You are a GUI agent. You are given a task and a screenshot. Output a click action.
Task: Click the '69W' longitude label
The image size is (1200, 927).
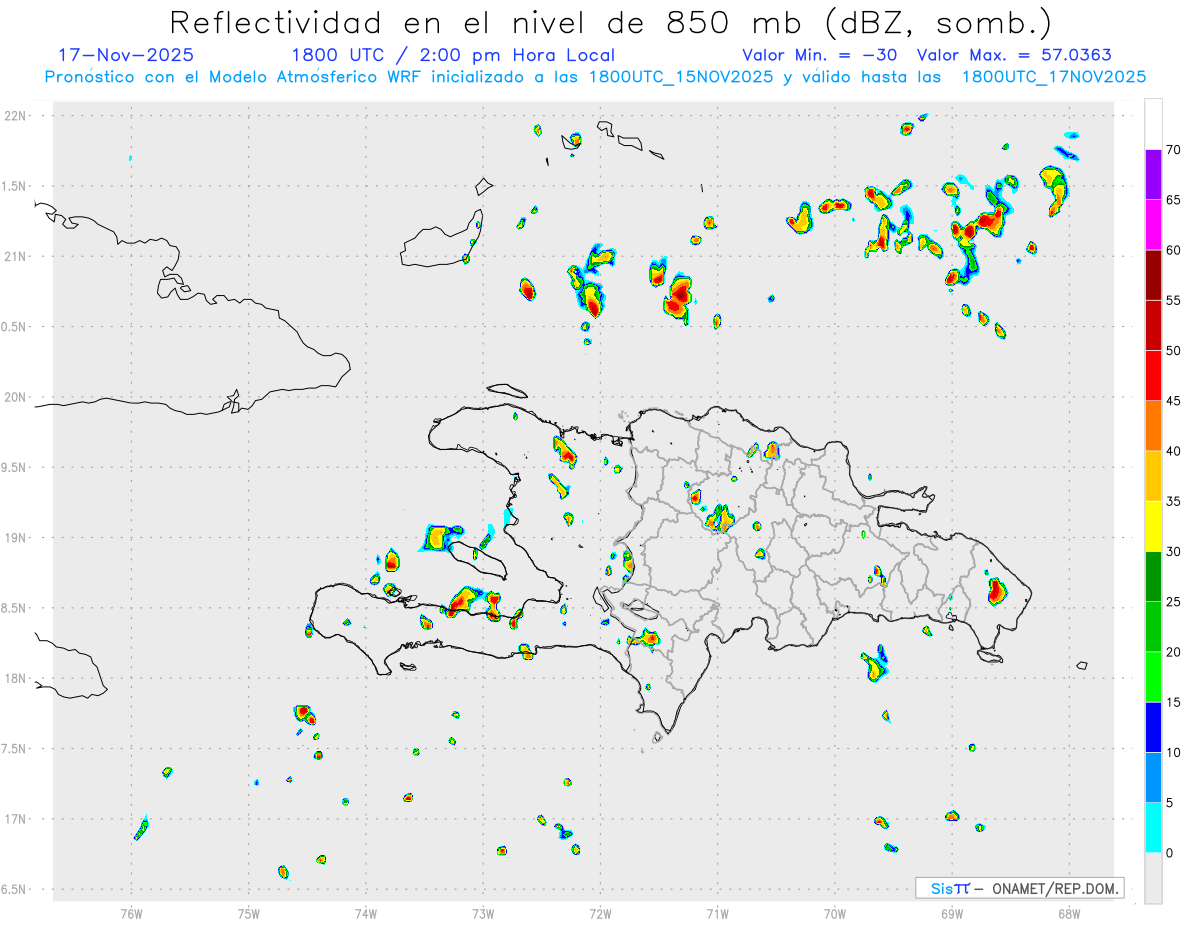(x=952, y=913)
